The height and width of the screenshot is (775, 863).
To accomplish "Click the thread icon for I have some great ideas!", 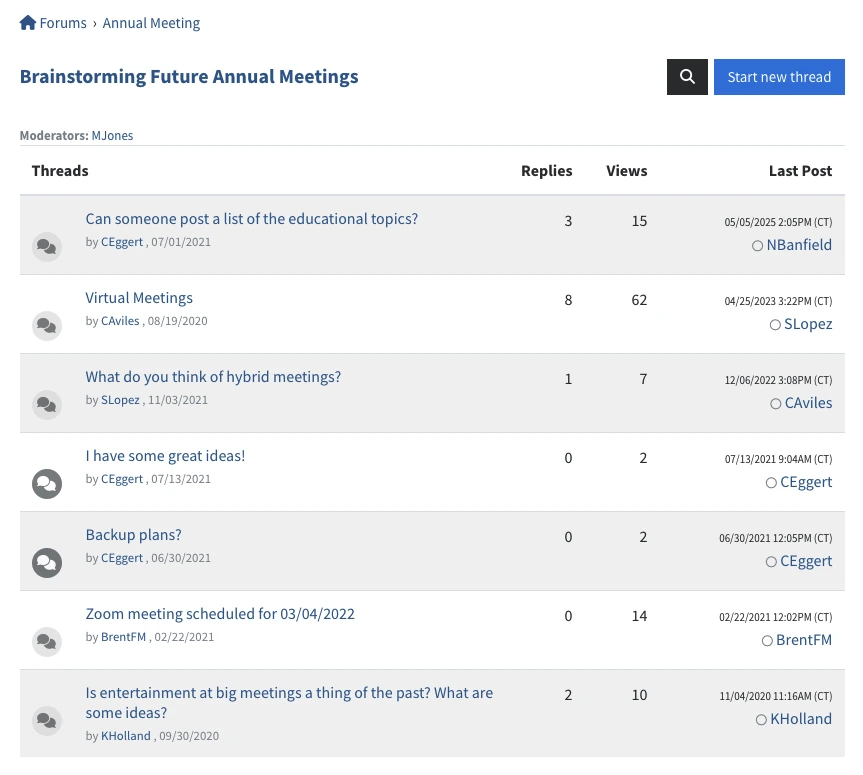I will pyautogui.click(x=47, y=484).
